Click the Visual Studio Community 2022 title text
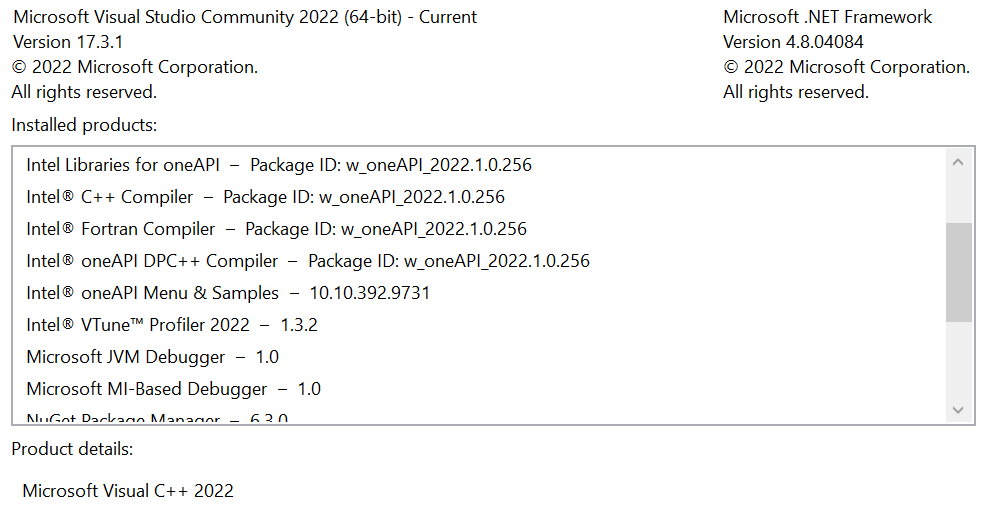The width and height of the screenshot is (984, 517). coord(244,17)
